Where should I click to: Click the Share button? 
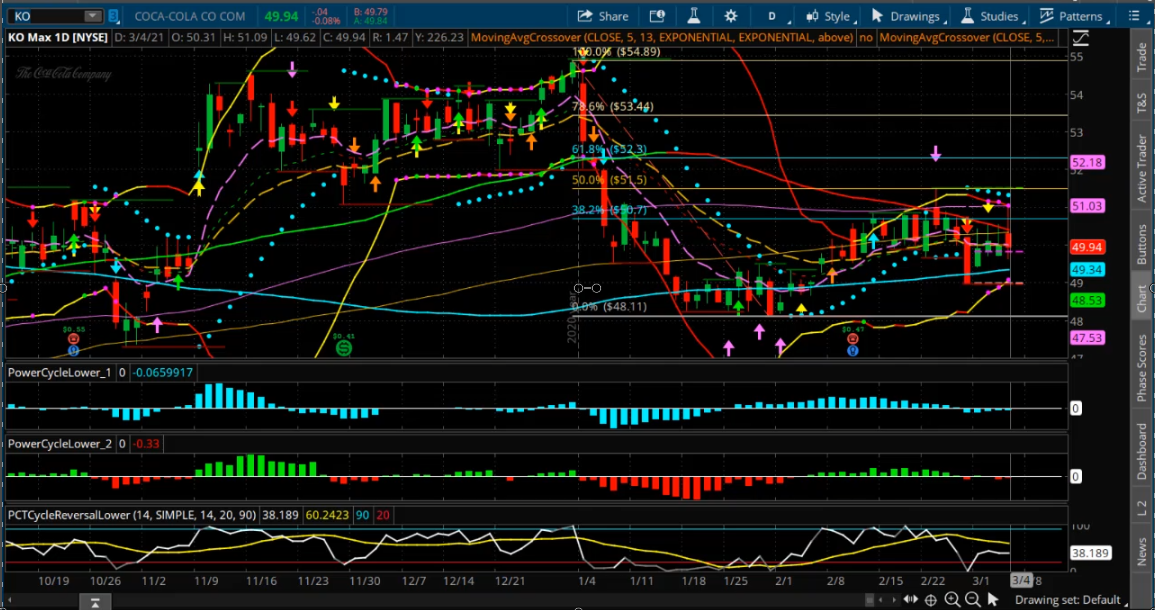[603, 16]
